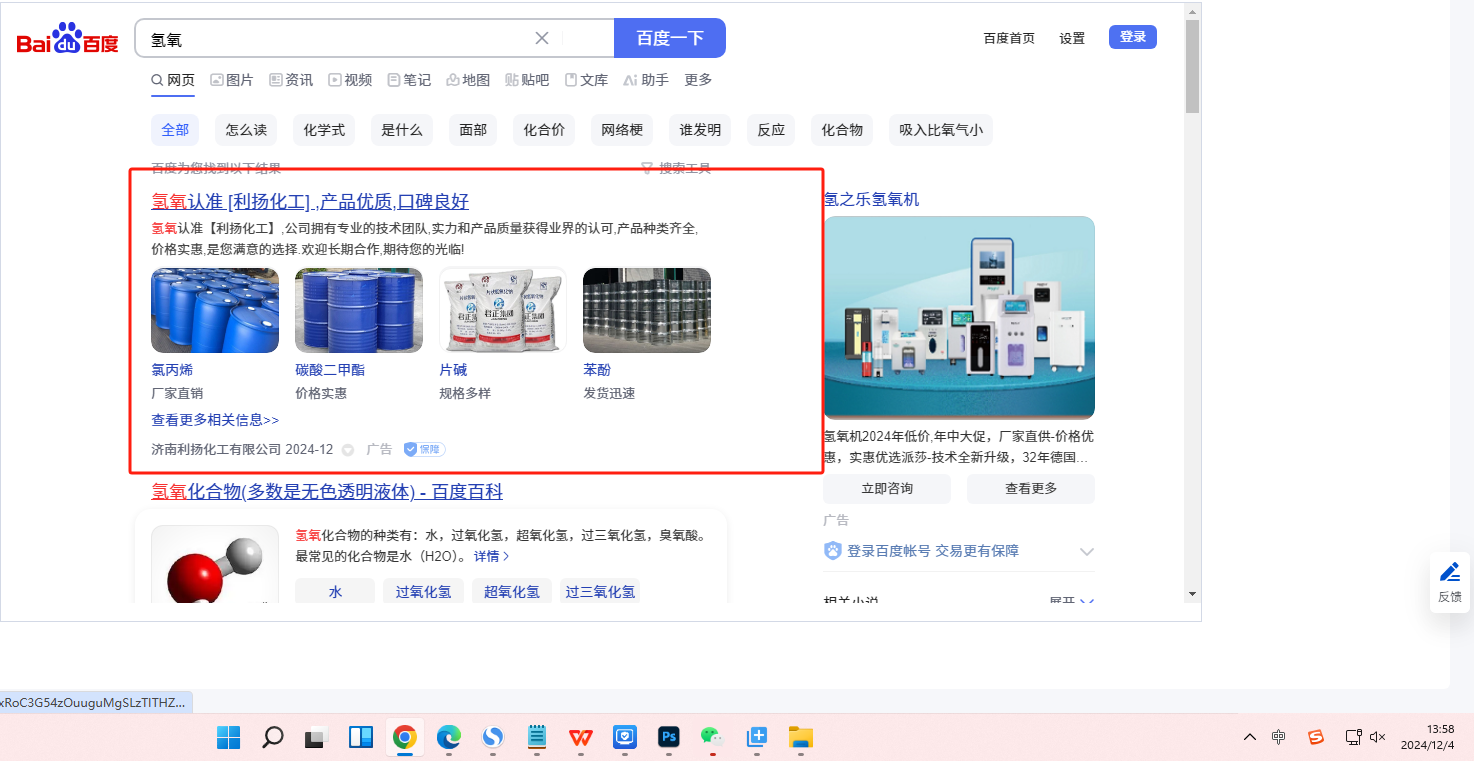Open WeChat from the taskbar
1474x761 pixels.
coord(711,738)
